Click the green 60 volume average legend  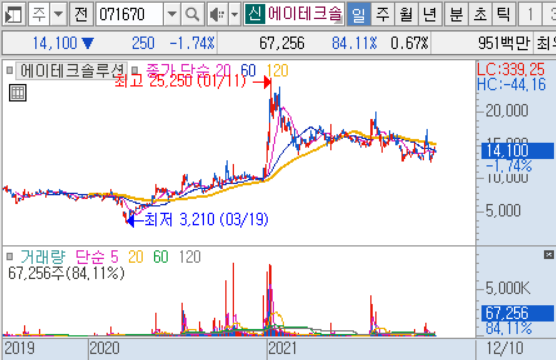click(x=161, y=256)
